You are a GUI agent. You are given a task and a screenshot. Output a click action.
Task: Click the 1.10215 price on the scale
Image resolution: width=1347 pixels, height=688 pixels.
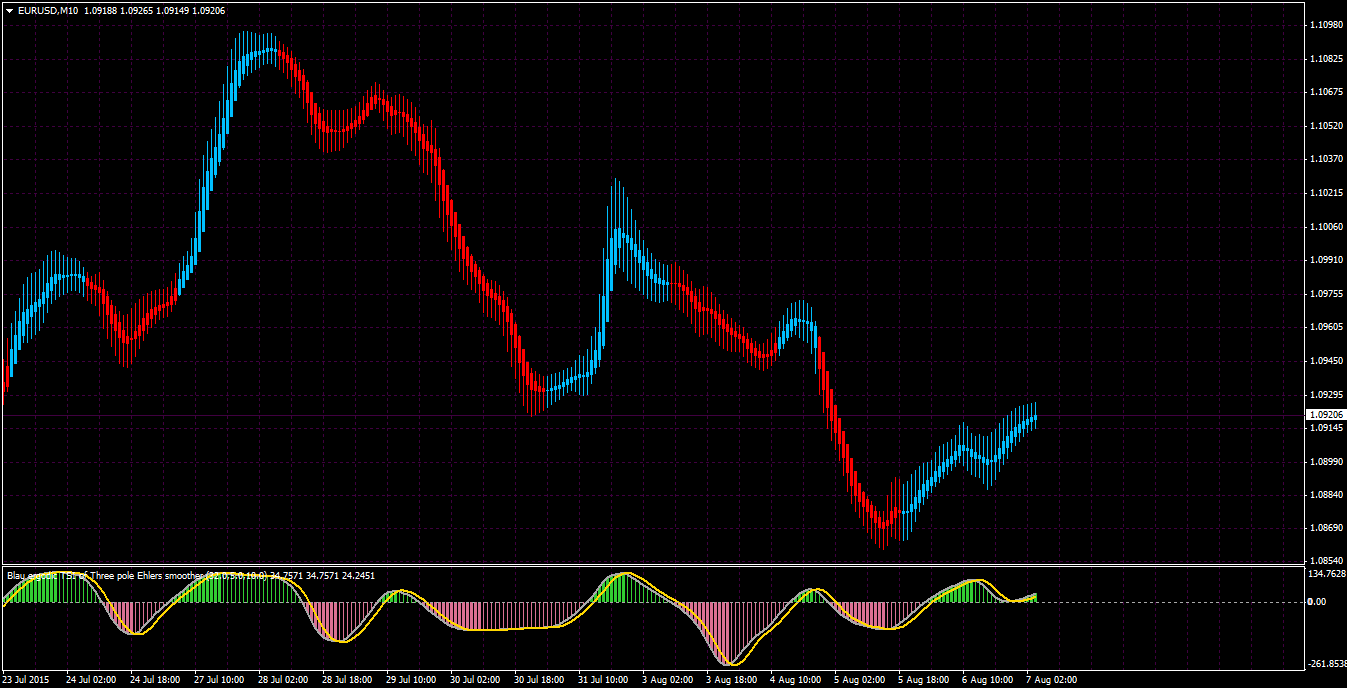pos(1326,193)
